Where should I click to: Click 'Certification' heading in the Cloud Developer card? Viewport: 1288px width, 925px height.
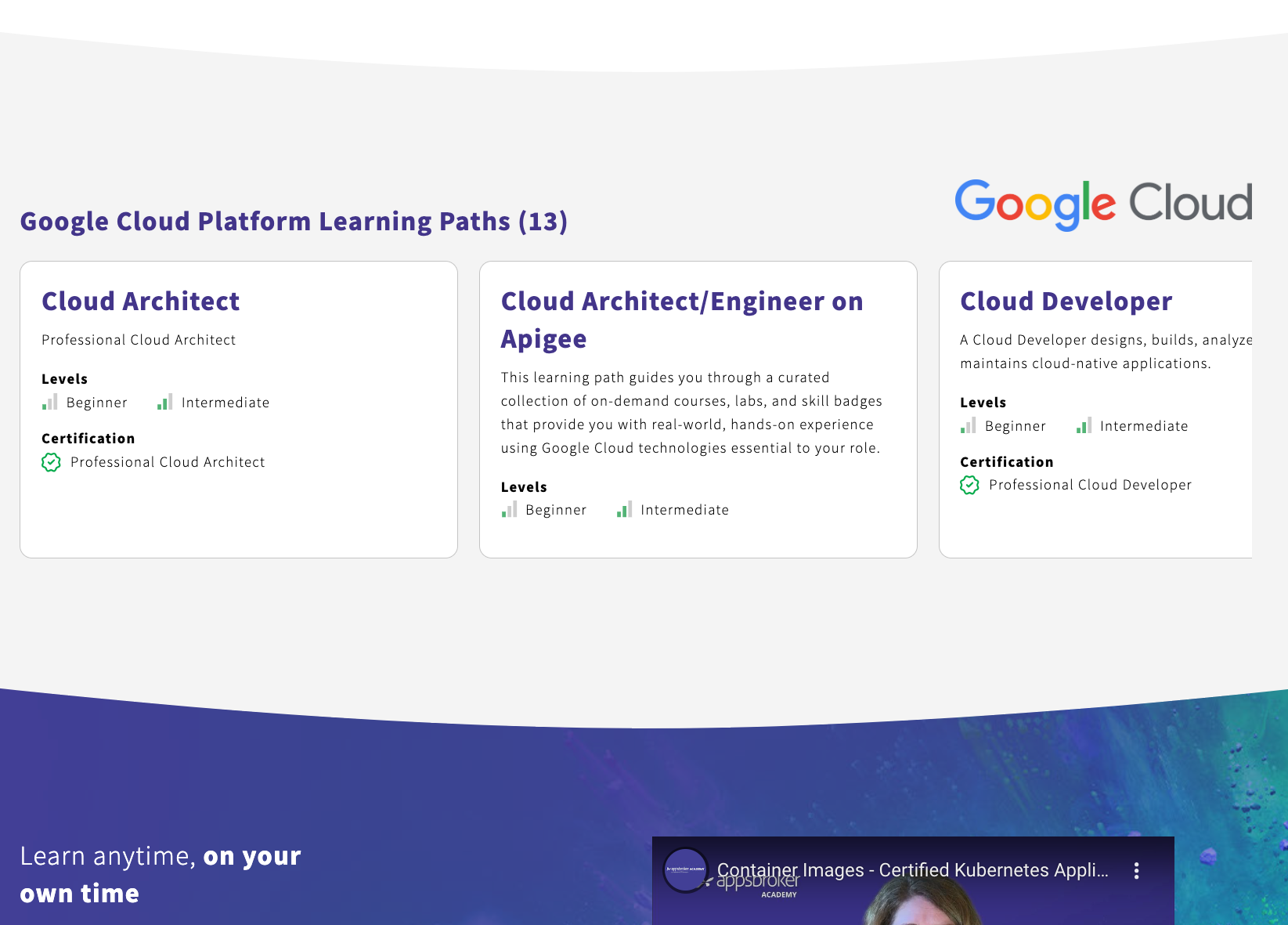point(1006,462)
